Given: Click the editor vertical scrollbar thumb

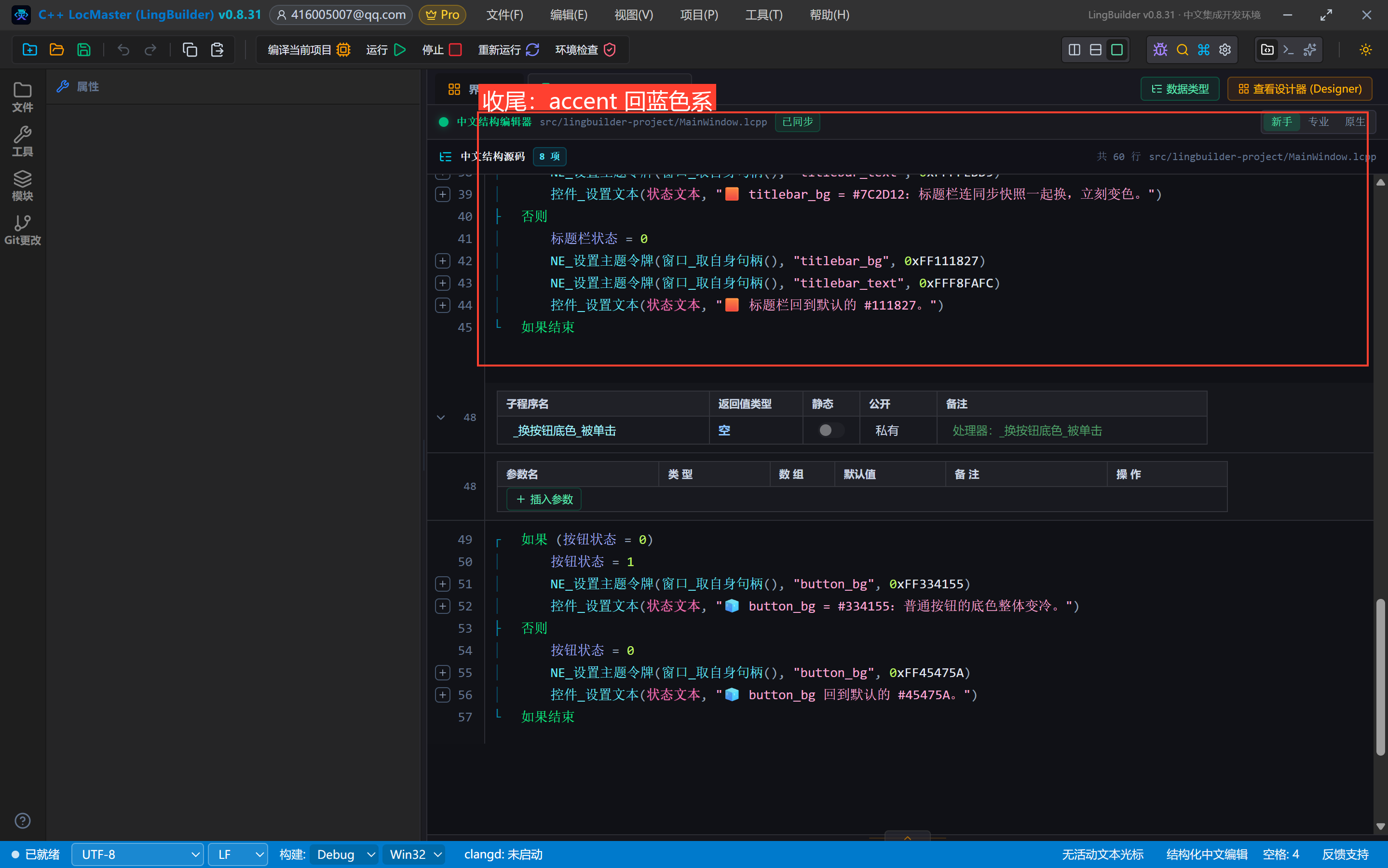Looking at the screenshot, I should tap(1381, 678).
